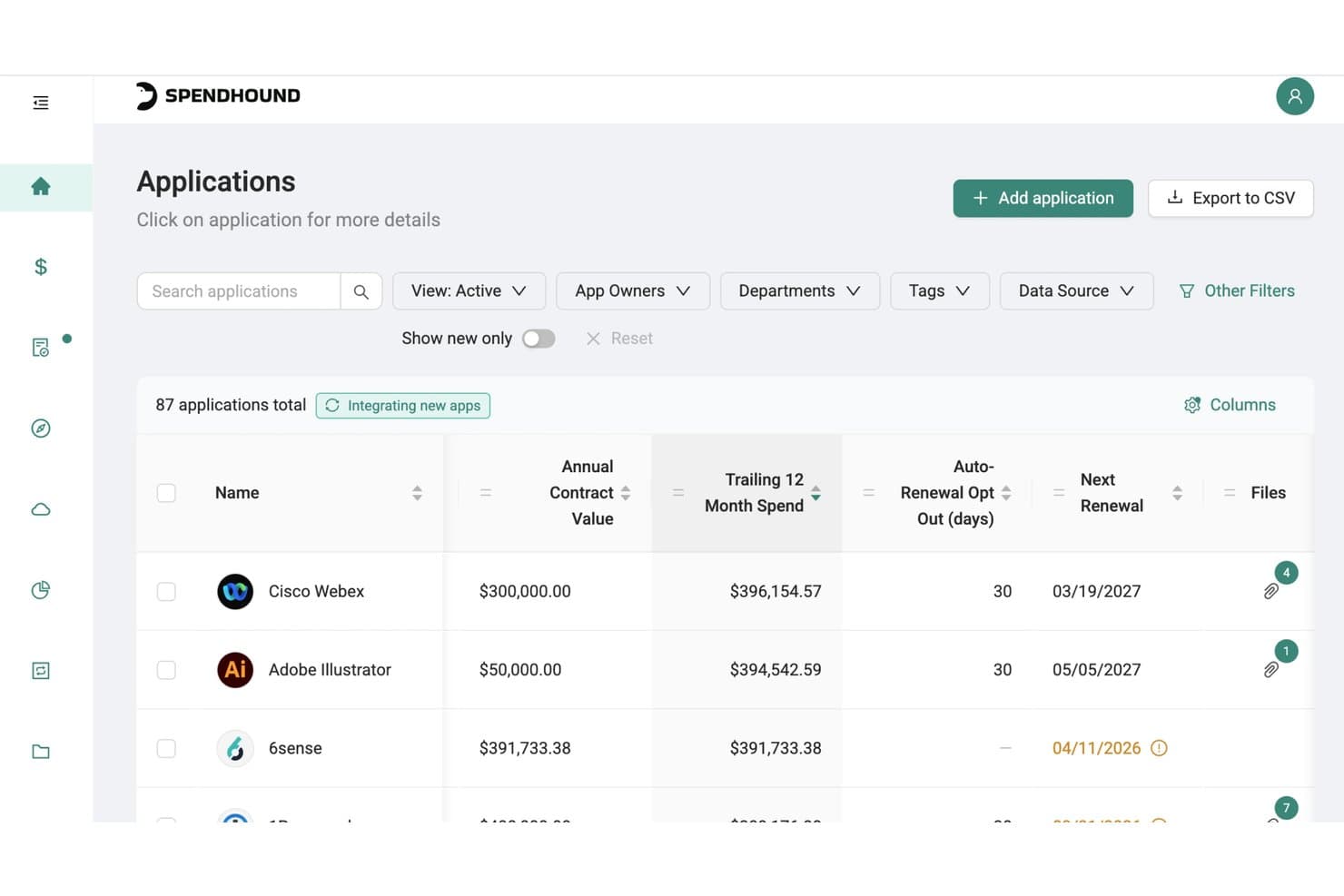This screenshot has width=1344, height=896.
Task: Open the Home icon in sidebar
Action: pyautogui.click(x=41, y=187)
